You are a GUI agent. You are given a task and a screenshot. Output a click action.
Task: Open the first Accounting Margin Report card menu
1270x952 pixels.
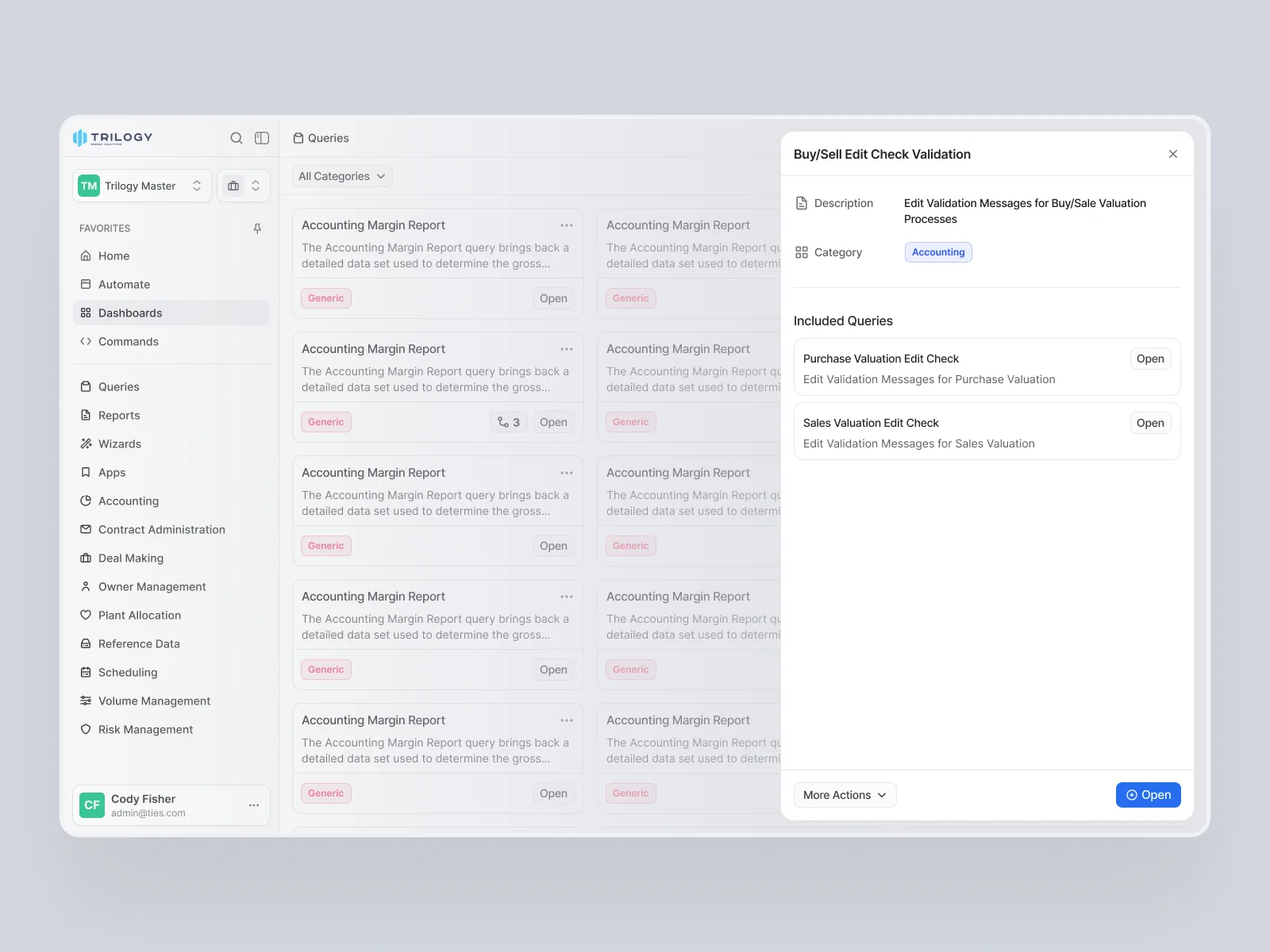point(567,225)
